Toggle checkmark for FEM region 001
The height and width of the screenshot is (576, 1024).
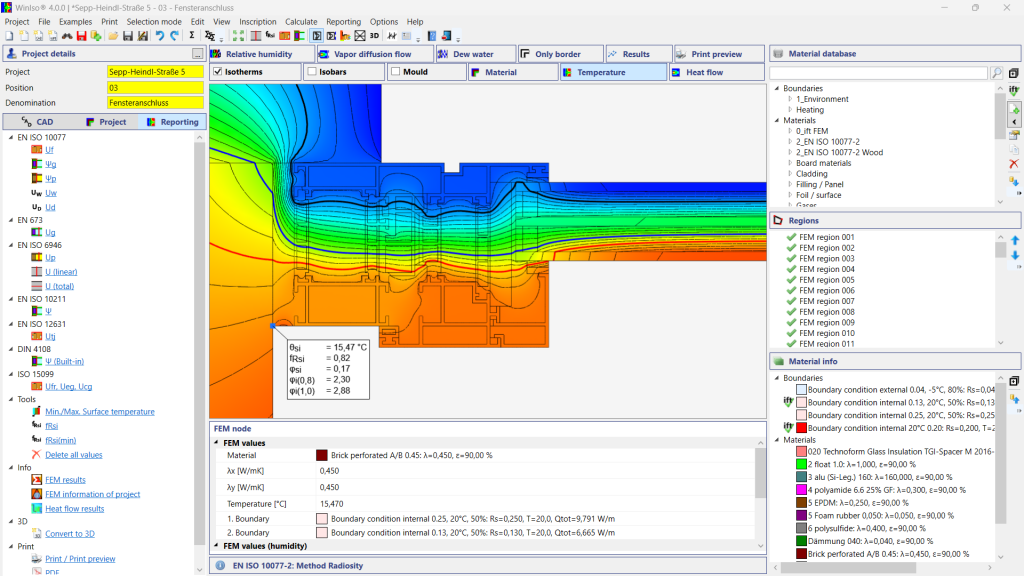(x=792, y=237)
